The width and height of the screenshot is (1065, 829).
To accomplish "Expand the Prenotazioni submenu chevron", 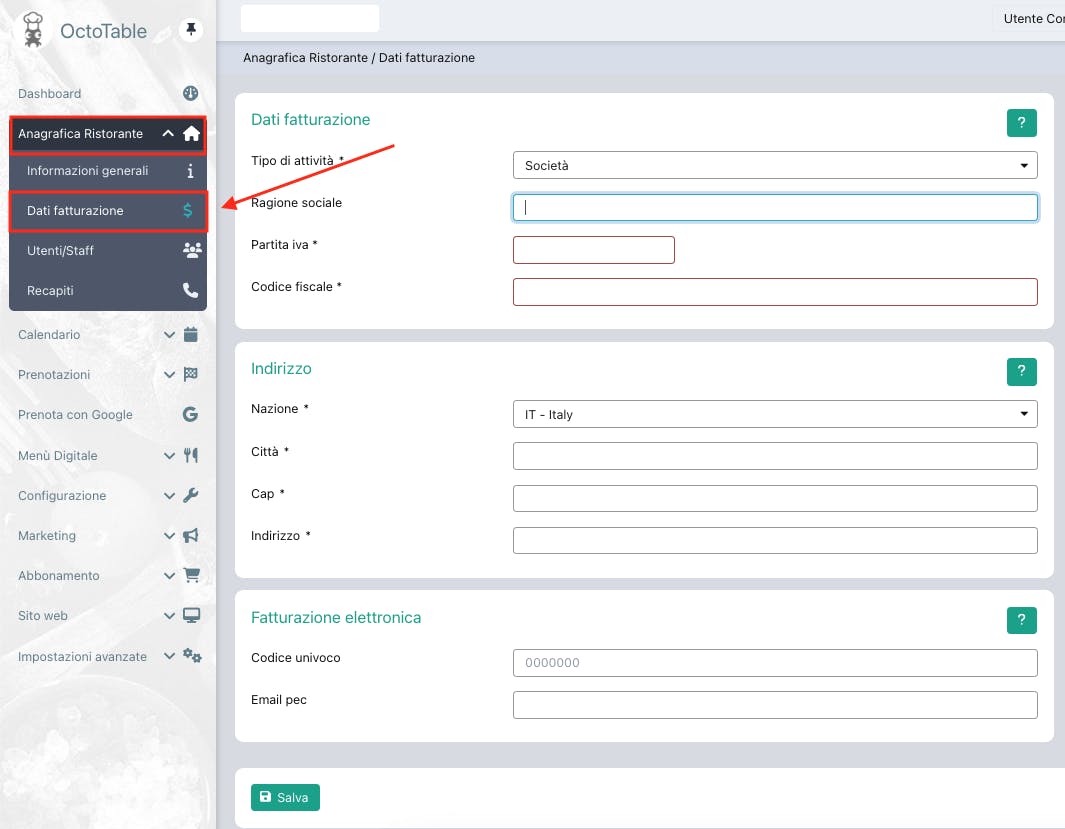I will click(x=169, y=375).
